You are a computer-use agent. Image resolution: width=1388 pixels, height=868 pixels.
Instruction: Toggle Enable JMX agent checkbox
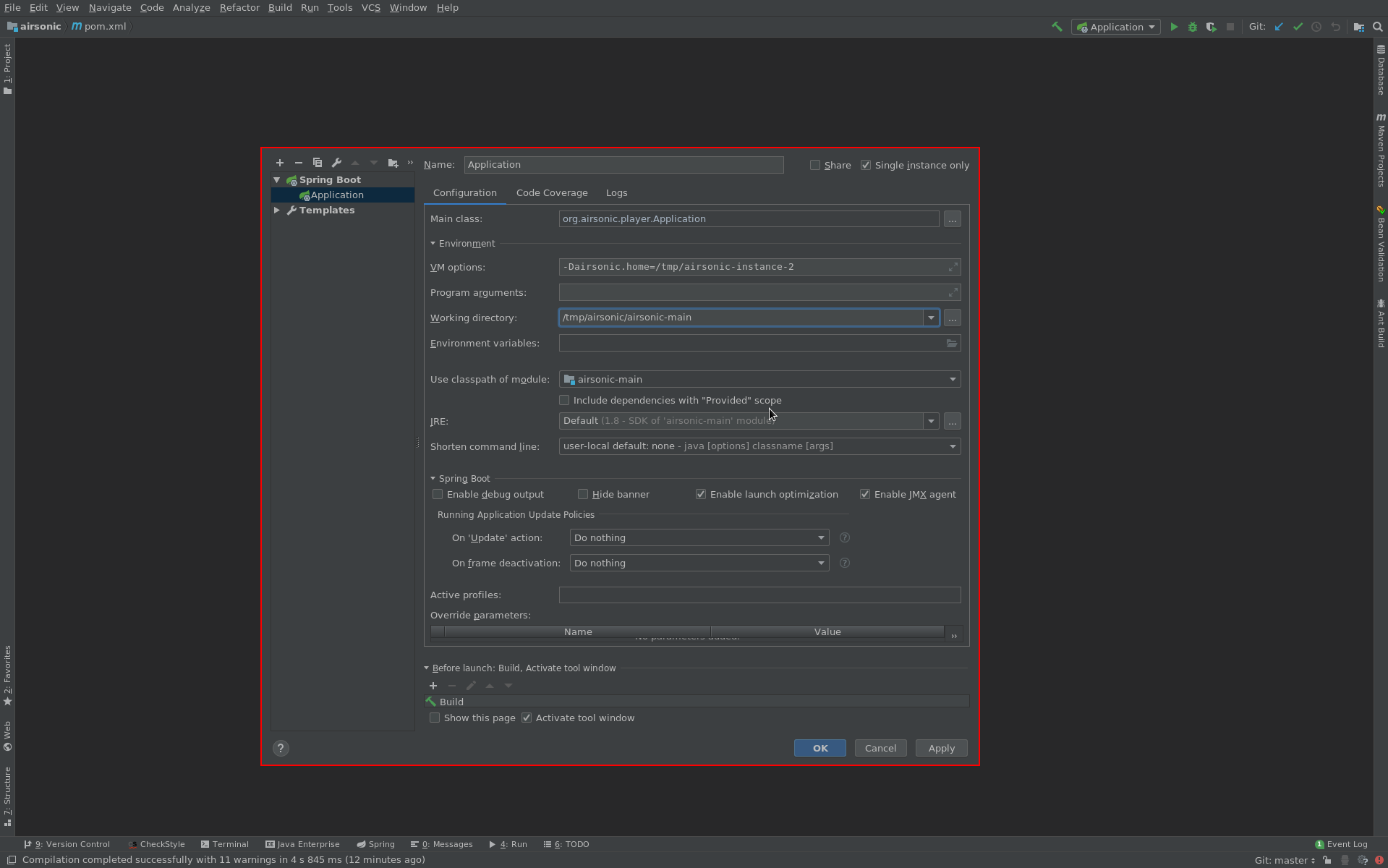point(865,494)
